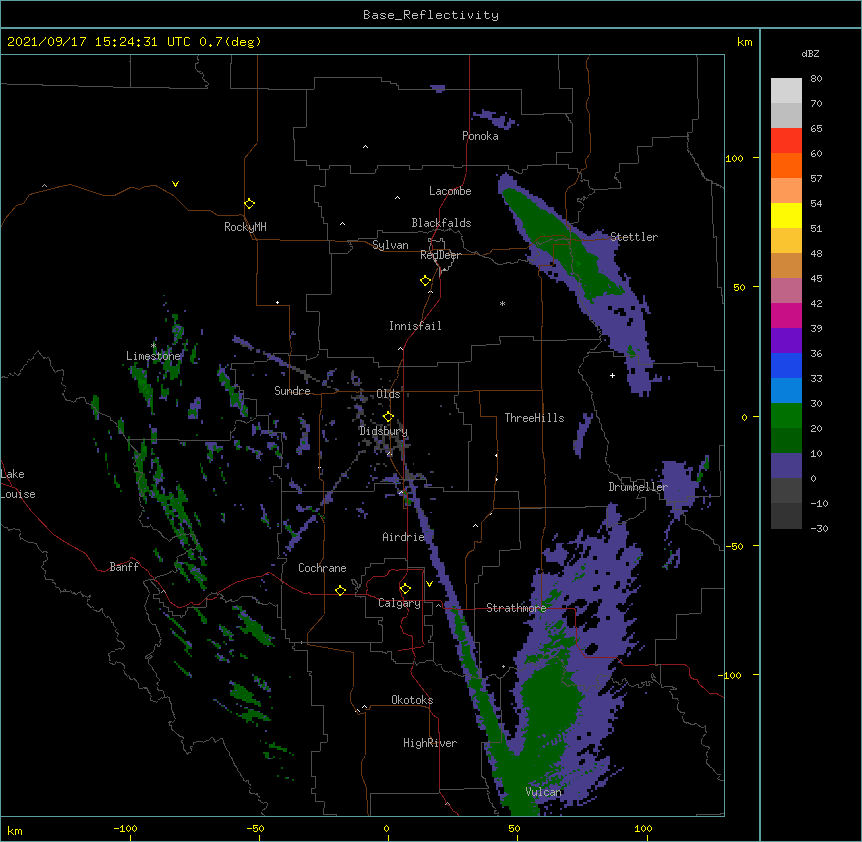Select the Stettler label on the map
Viewport: 862px width, 842px height.
[x=634, y=237]
